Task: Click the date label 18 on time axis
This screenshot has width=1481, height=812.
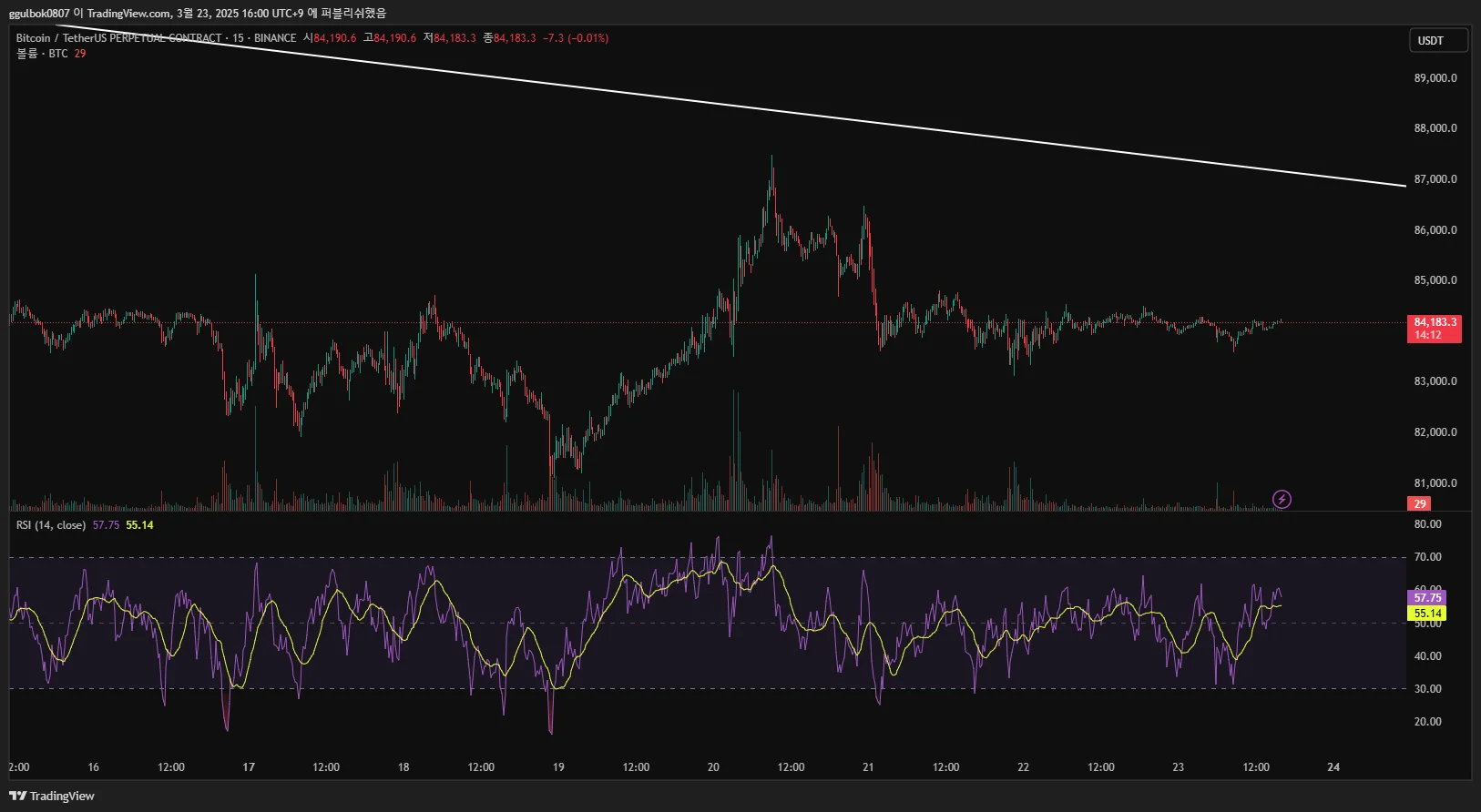Action: [403, 767]
